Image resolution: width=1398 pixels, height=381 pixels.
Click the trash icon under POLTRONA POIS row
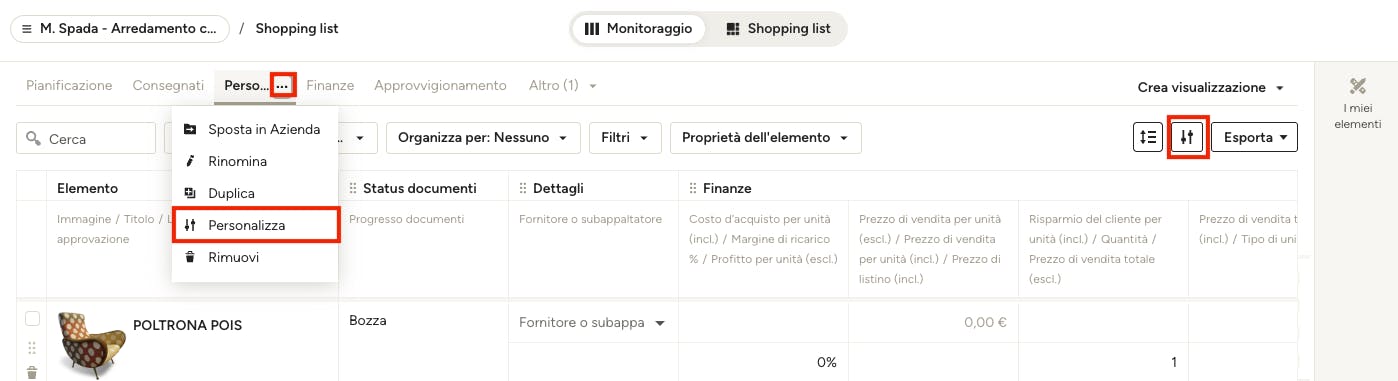pos(32,372)
